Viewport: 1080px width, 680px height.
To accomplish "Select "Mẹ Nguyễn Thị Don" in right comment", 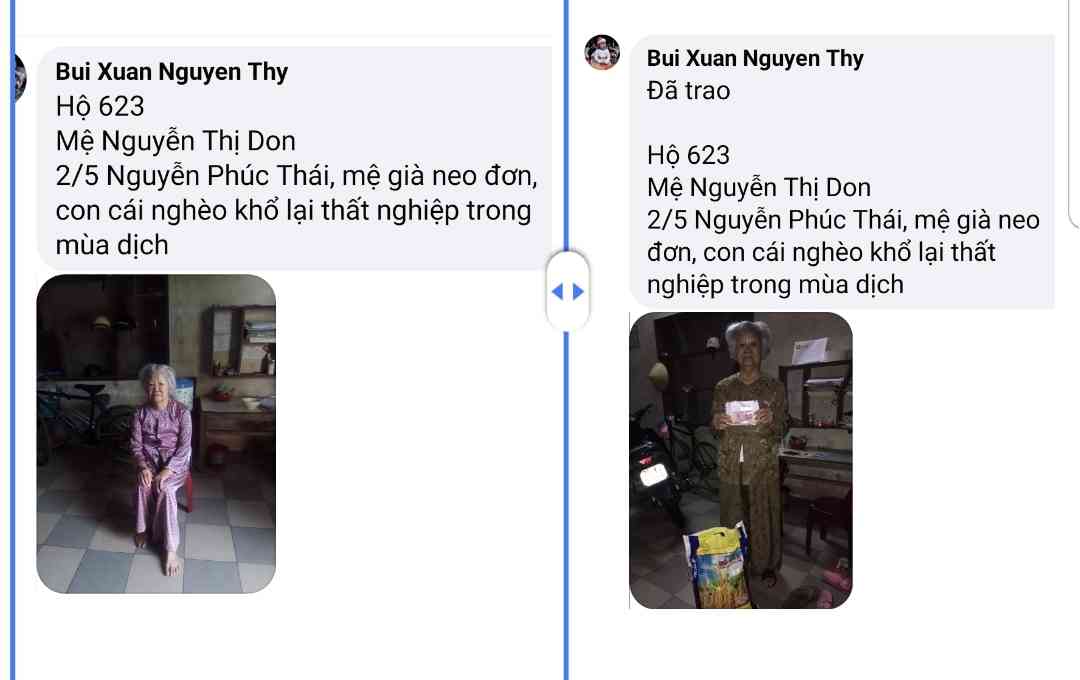I will (759, 187).
